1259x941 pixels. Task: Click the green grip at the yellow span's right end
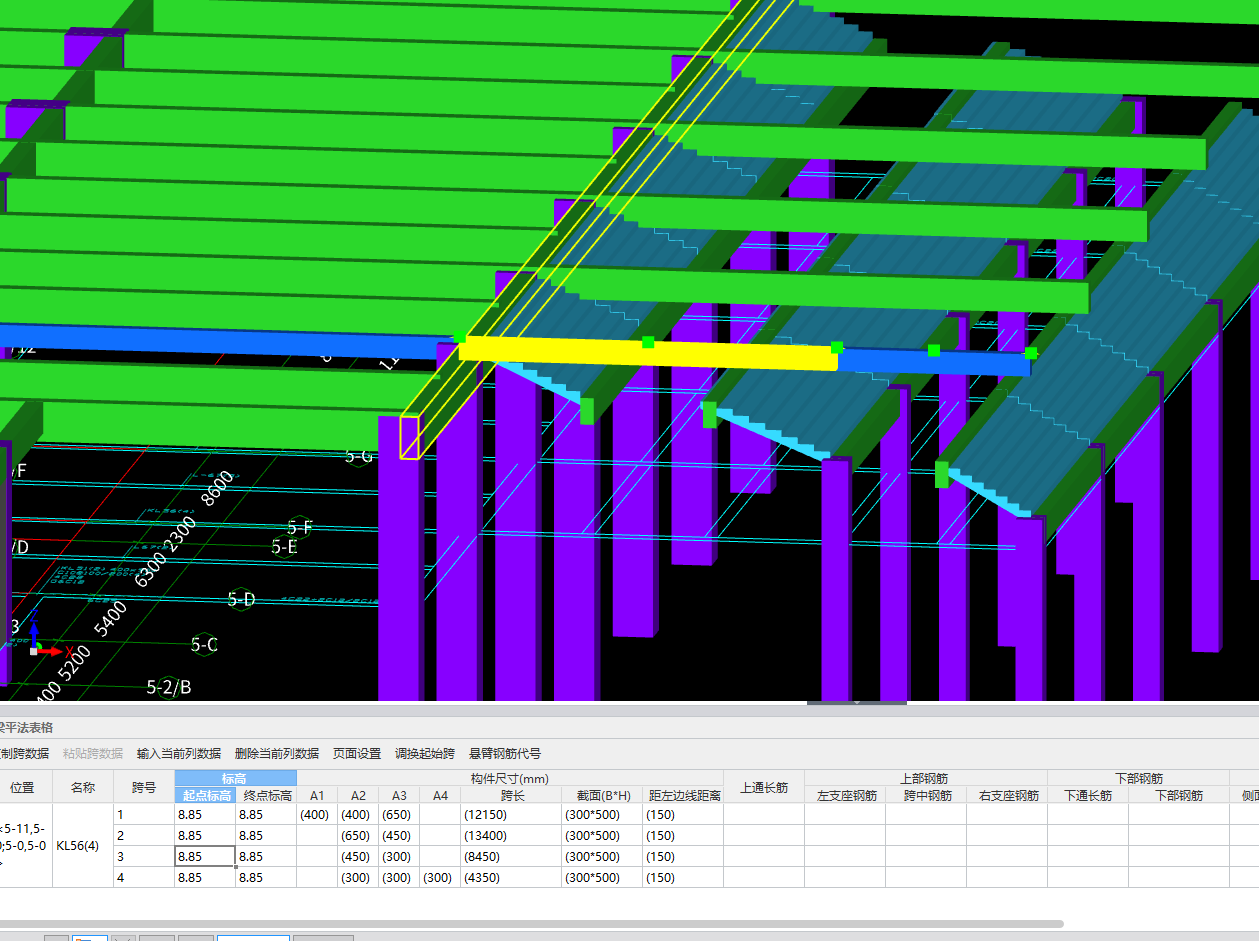click(837, 347)
